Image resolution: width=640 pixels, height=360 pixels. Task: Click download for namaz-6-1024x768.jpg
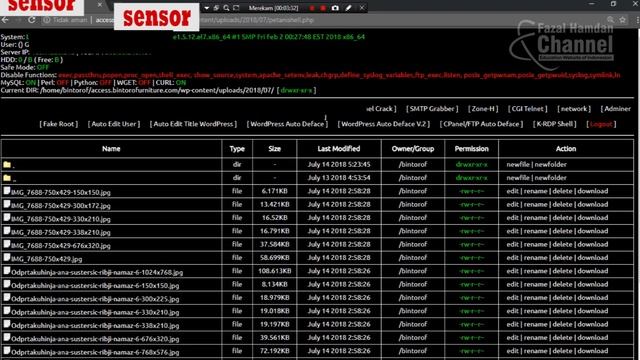pos(593,271)
